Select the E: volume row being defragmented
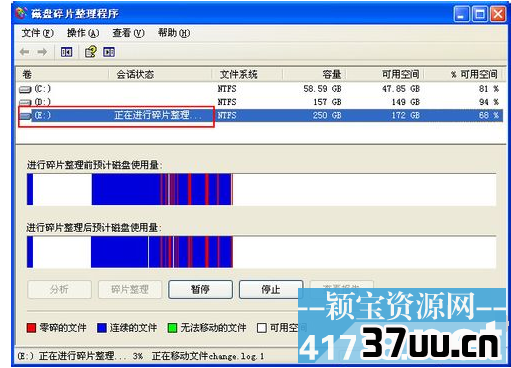This screenshot has width=511, height=368. point(260,115)
